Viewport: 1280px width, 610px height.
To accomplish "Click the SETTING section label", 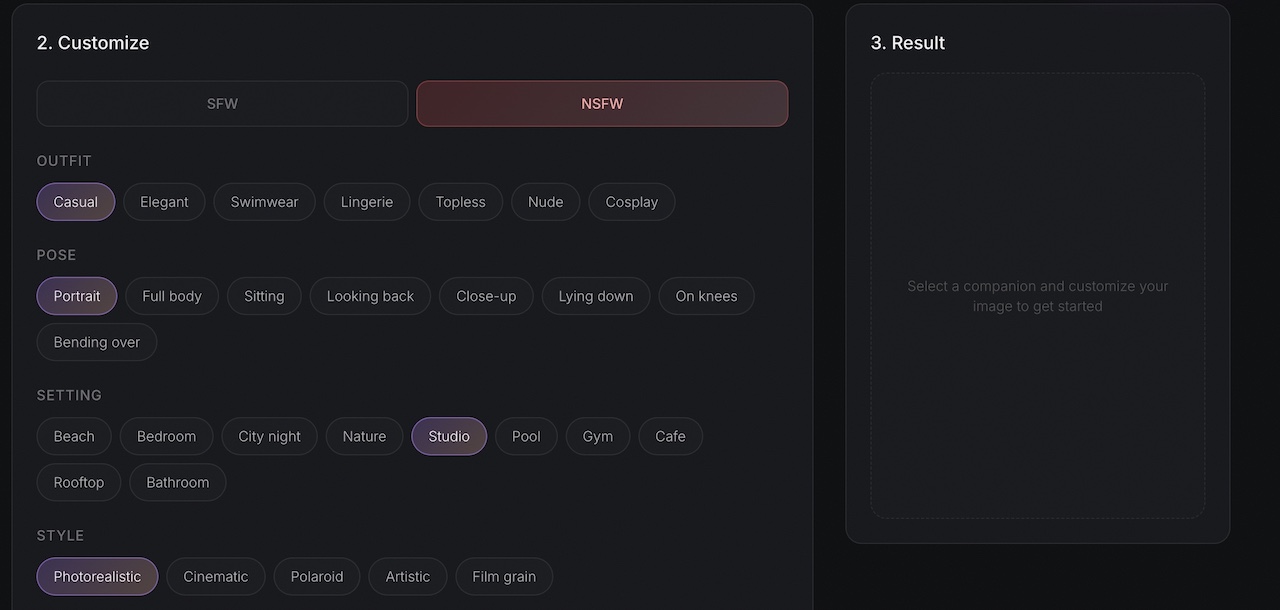I will click(x=69, y=395).
